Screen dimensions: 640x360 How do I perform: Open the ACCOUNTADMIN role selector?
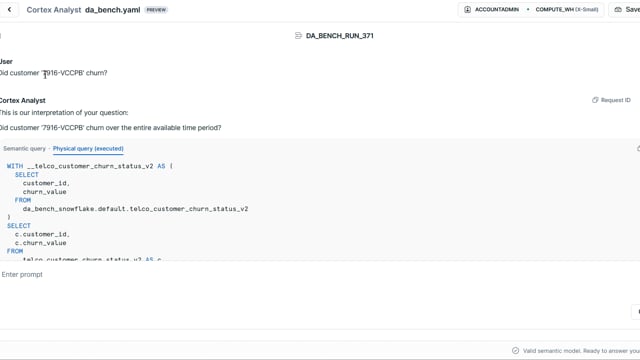492,9
